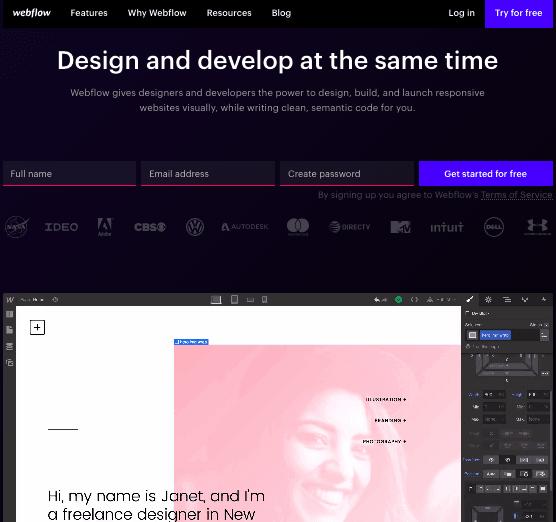The height and width of the screenshot is (522, 556).
Task: Open the Style Manager panel tab
Action: 525,300
